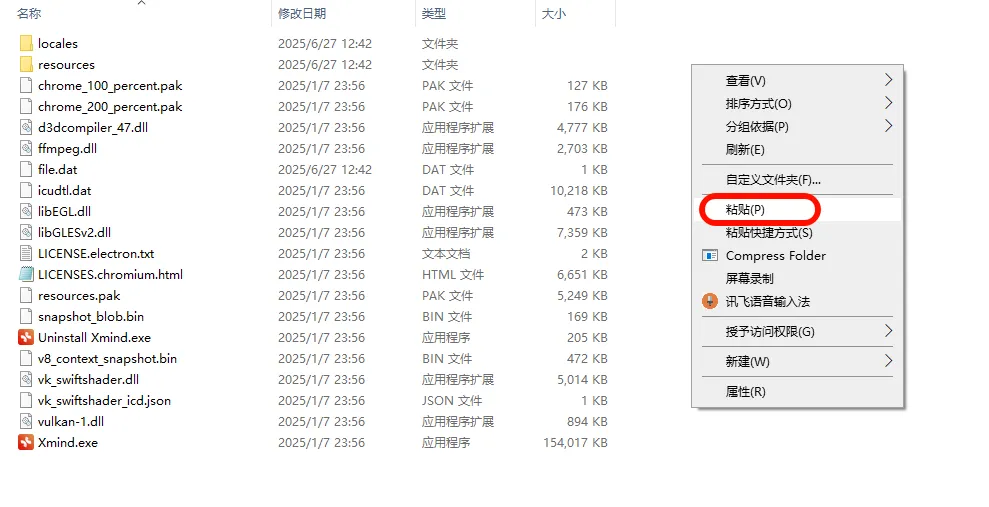
Task: Click the vk_swiftshader.dll file icon
Action: point(26,379)
